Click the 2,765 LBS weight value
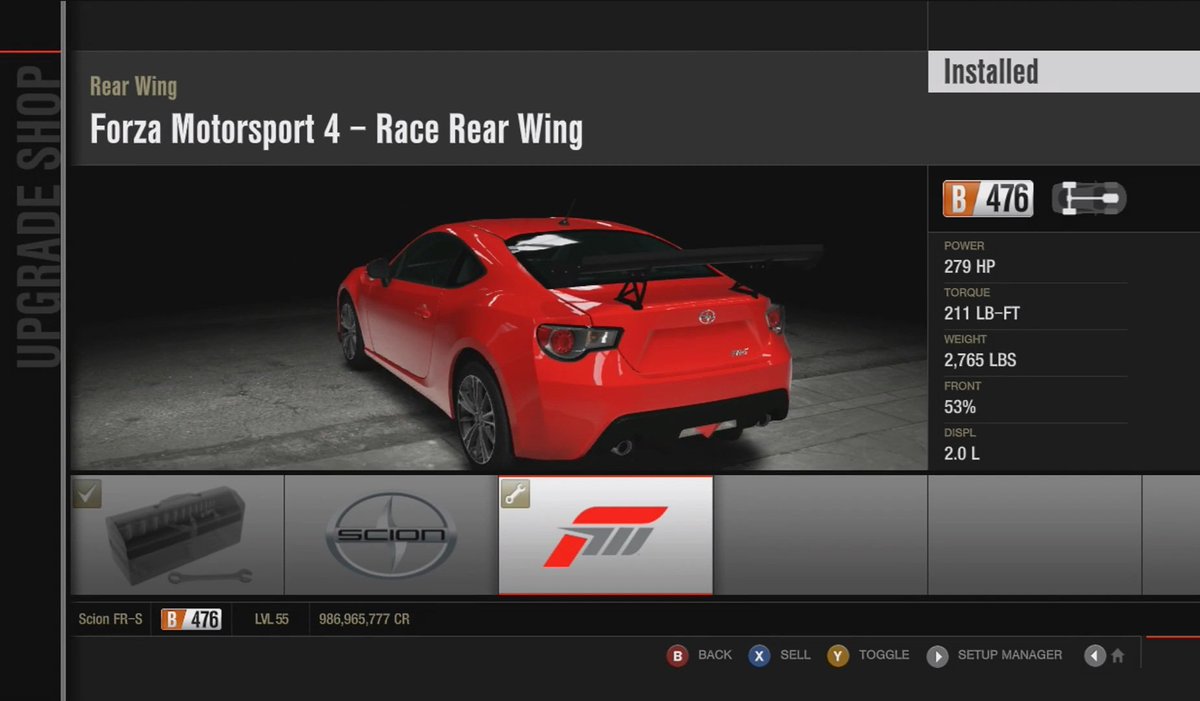Image resolution: width=1200 pixels, height=701 pixels. point(981,360)
